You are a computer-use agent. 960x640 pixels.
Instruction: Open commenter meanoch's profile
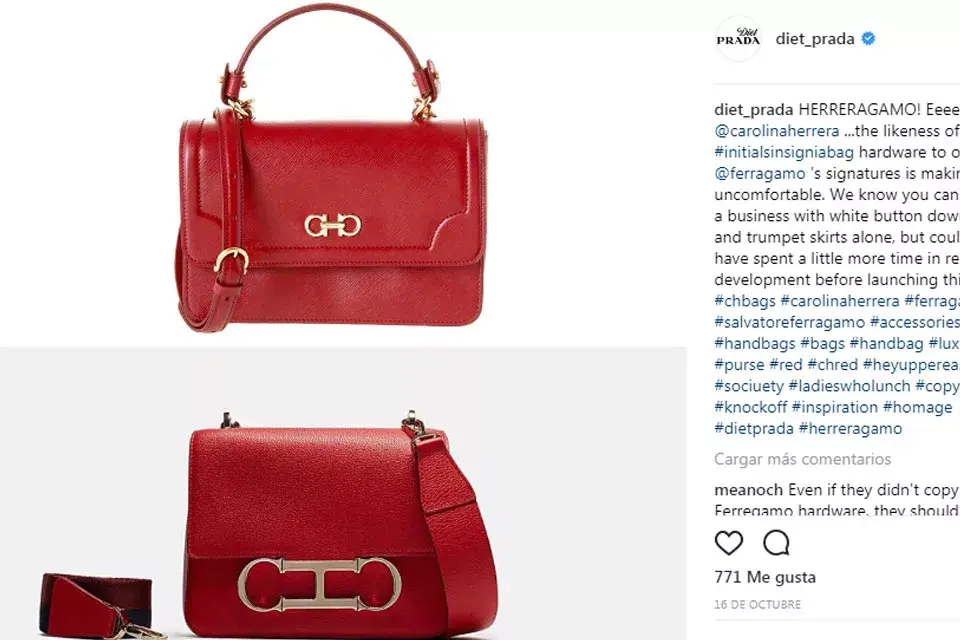748,490
